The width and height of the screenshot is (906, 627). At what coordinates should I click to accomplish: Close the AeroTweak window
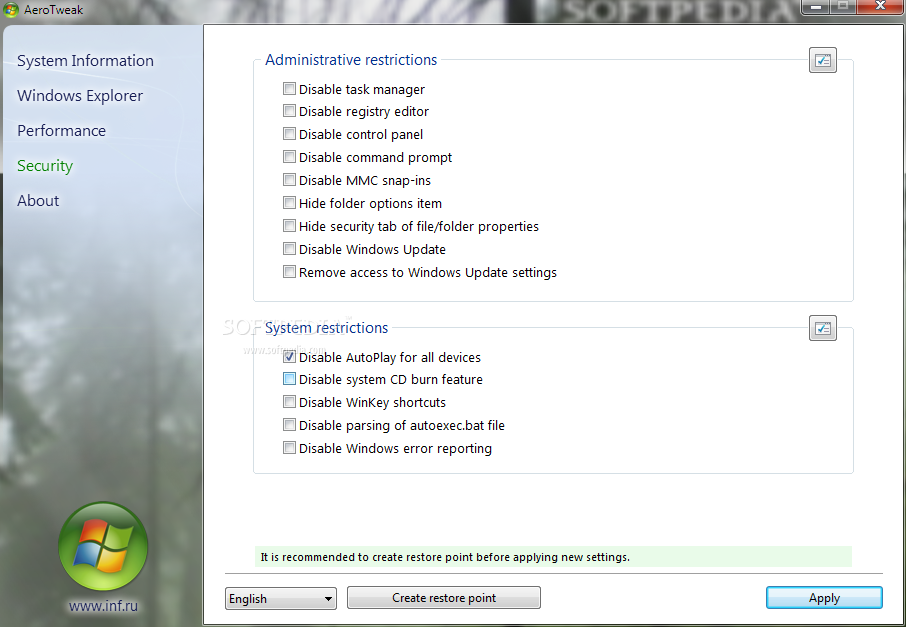880,6
